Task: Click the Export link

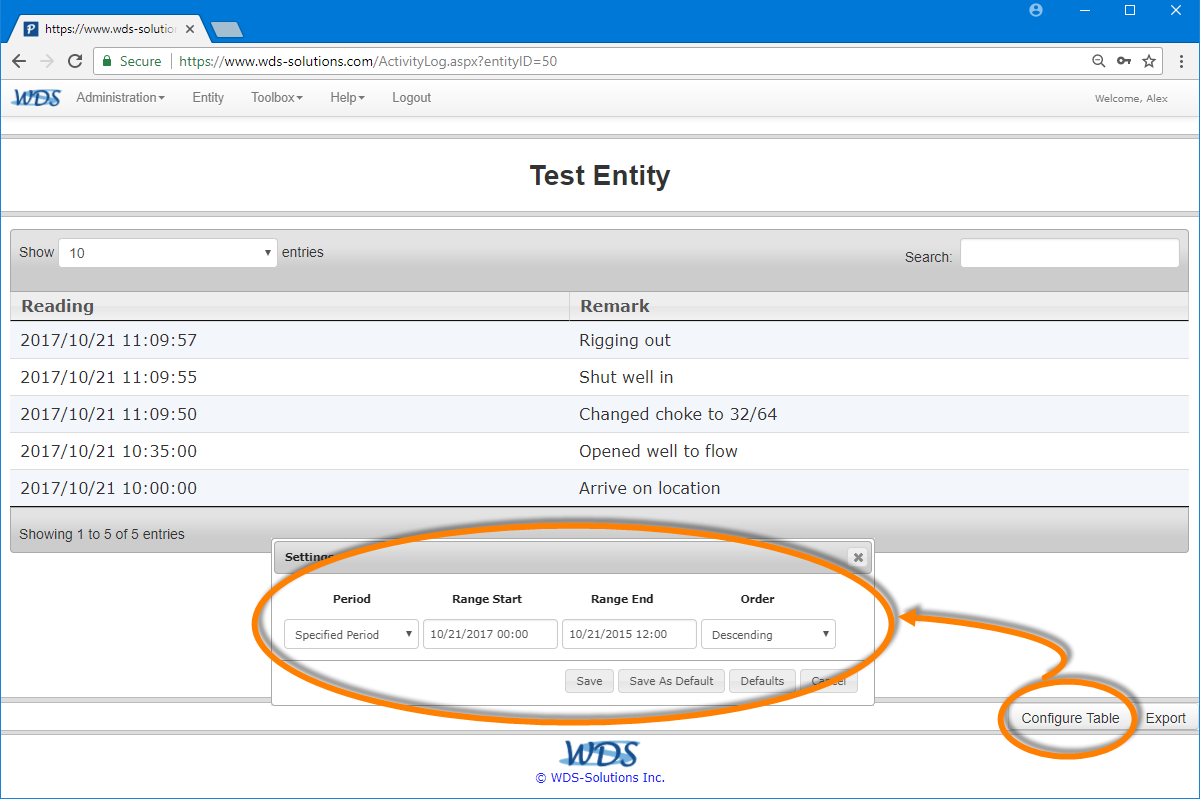Action: click(1166, 718)
